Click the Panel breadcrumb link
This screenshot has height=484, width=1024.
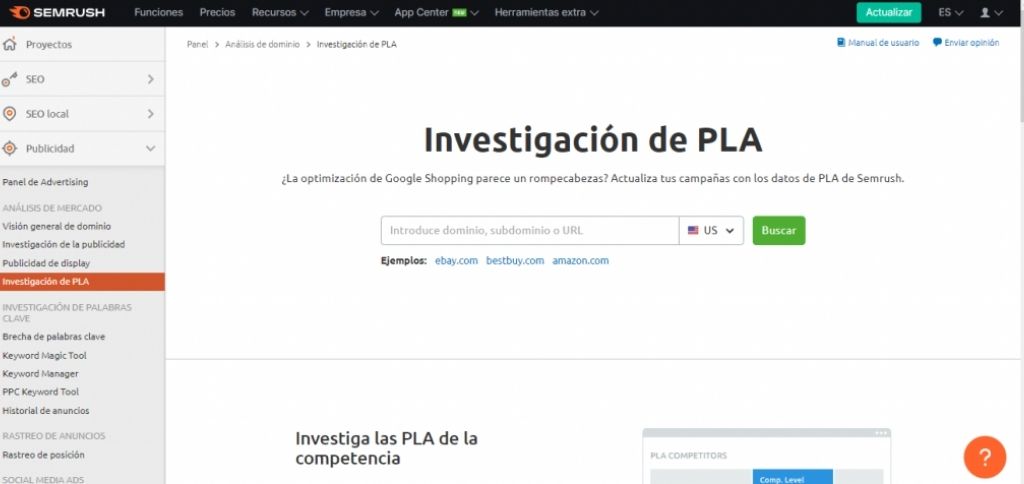[x=197, y=44]
